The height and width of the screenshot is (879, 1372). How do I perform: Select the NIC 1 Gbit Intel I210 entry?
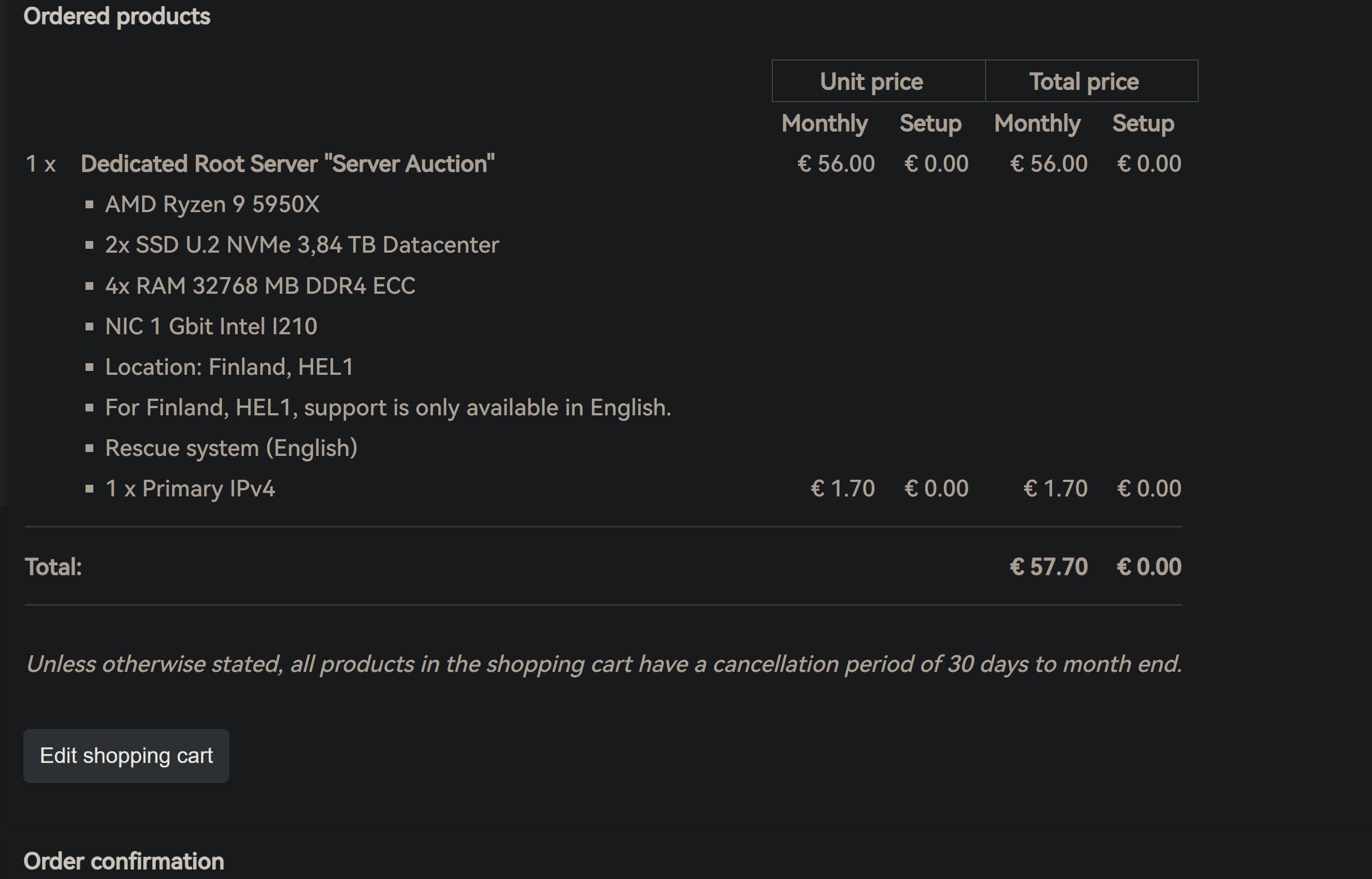211,327
